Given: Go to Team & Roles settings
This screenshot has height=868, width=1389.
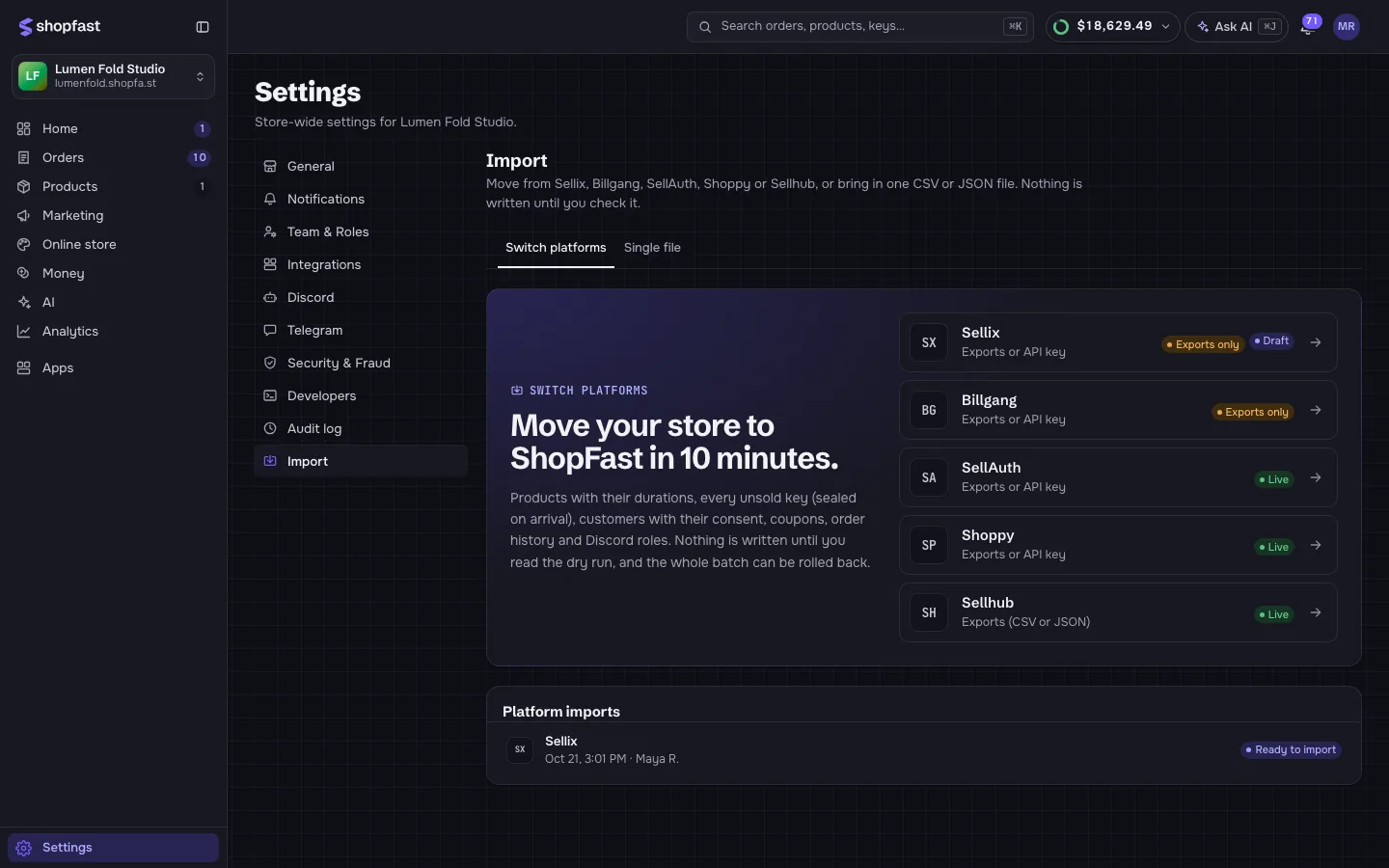Looking at the screenshot, I should tap(361, 231).
